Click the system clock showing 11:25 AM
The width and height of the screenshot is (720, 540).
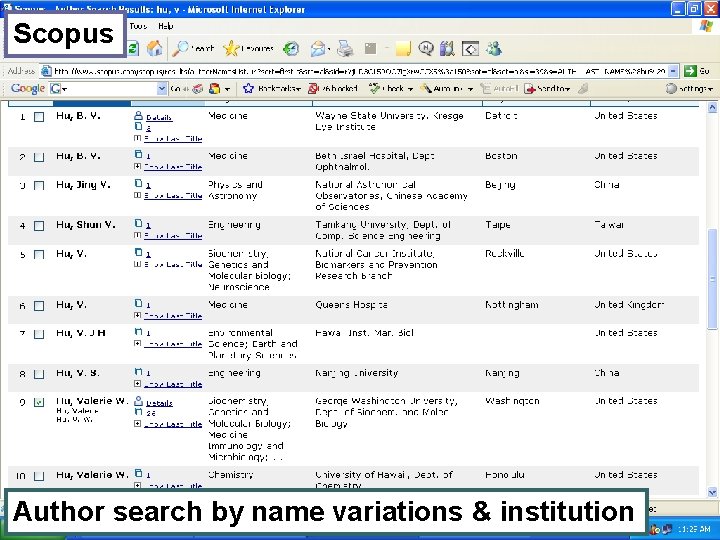pos(694,529)
